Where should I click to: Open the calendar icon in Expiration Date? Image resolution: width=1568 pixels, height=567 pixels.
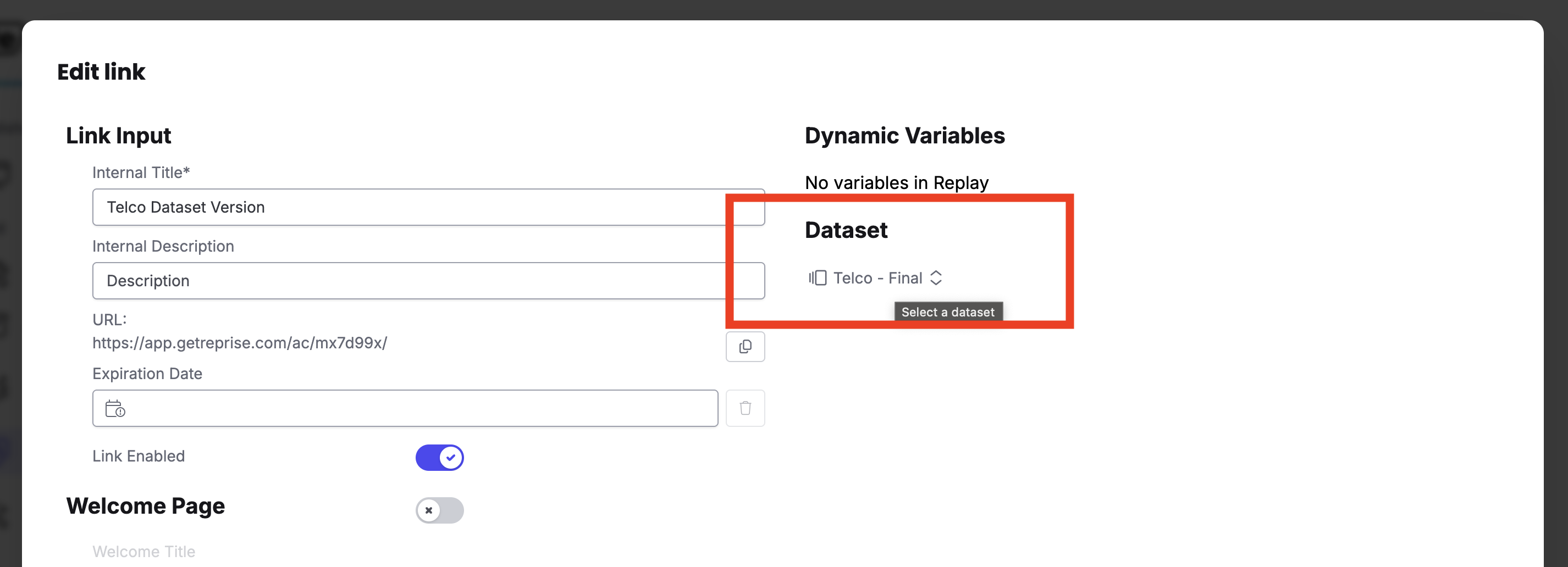115,408
